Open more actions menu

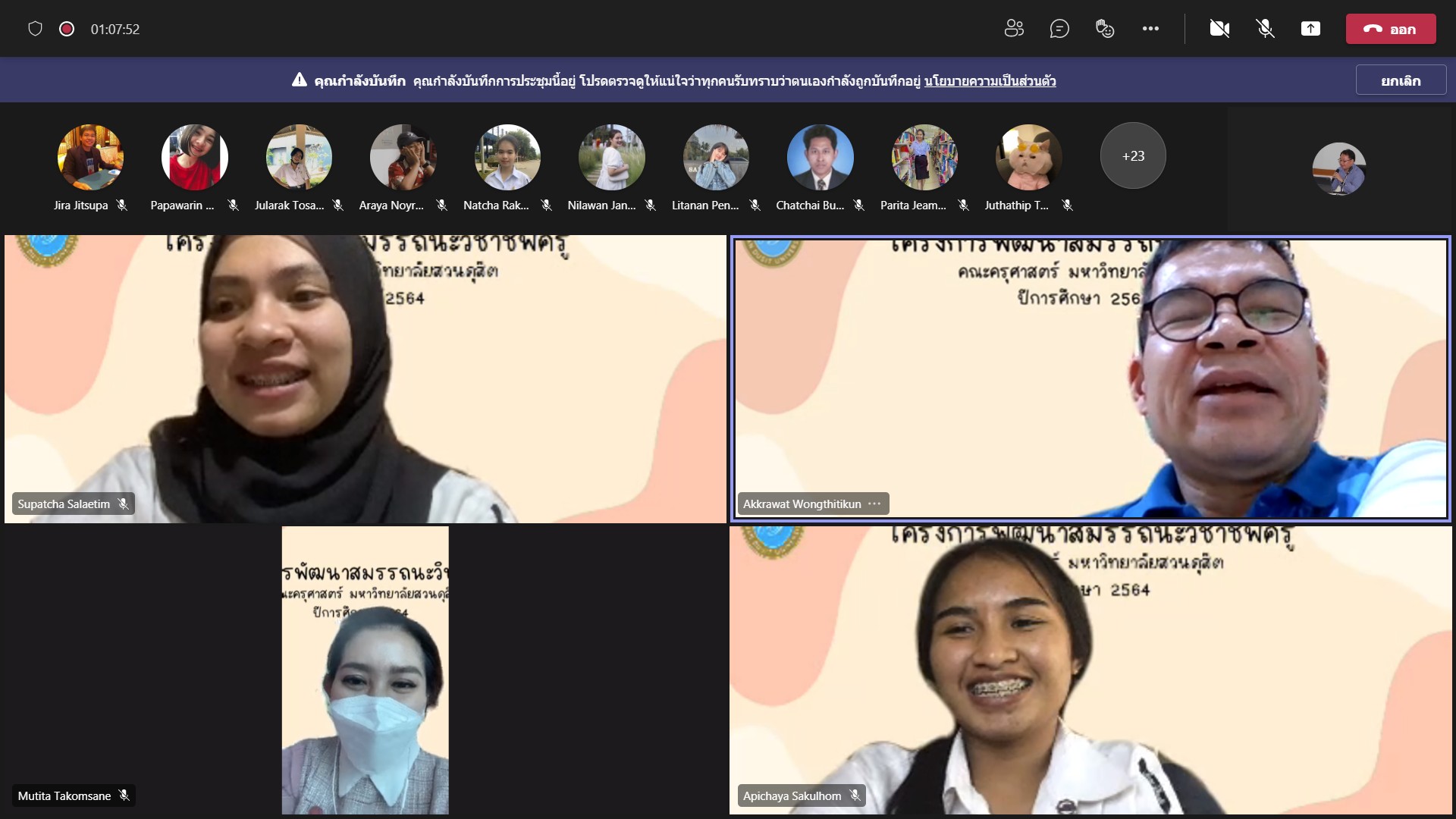1150,29
